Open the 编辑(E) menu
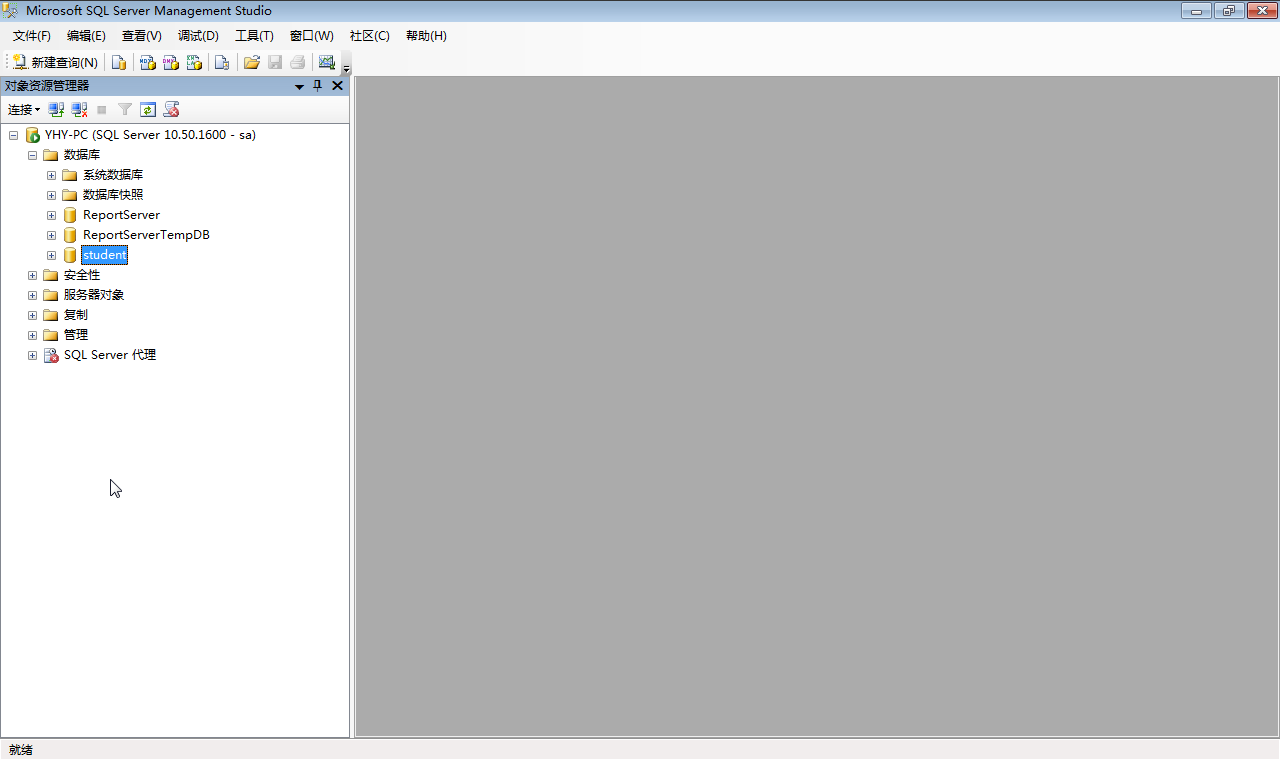 [86, 36]
